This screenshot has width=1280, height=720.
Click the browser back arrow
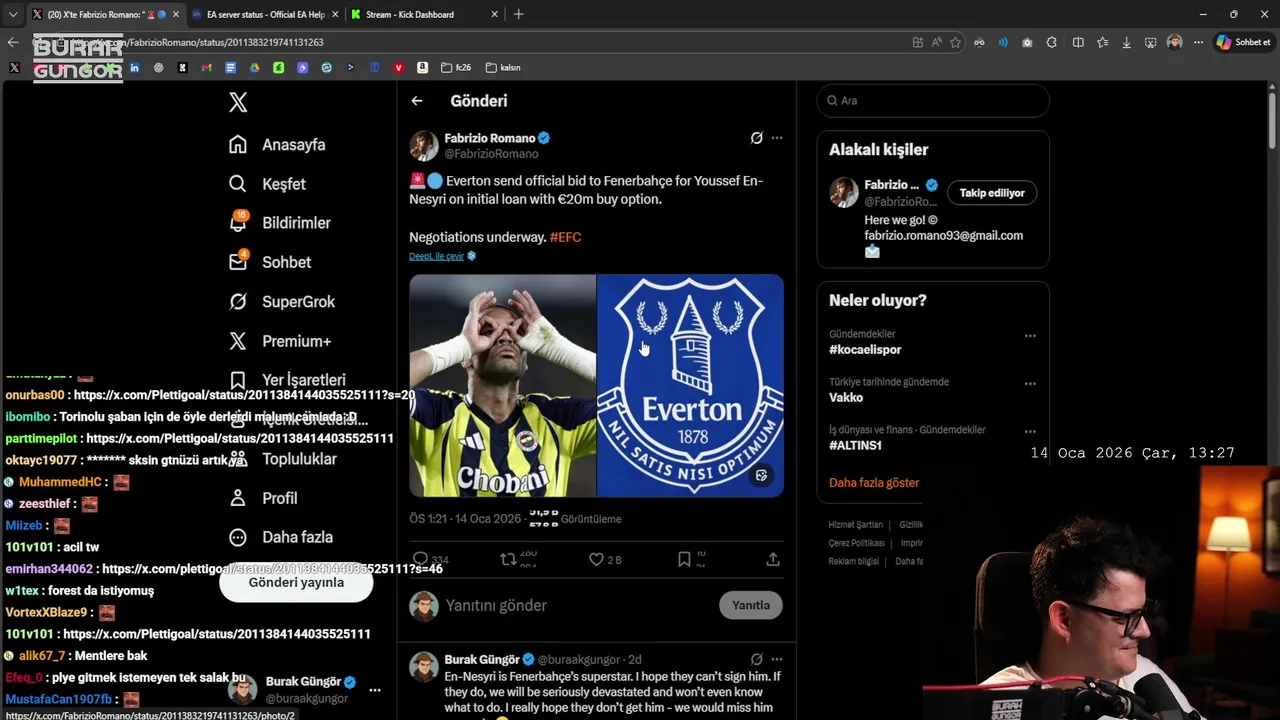(13, 42)
